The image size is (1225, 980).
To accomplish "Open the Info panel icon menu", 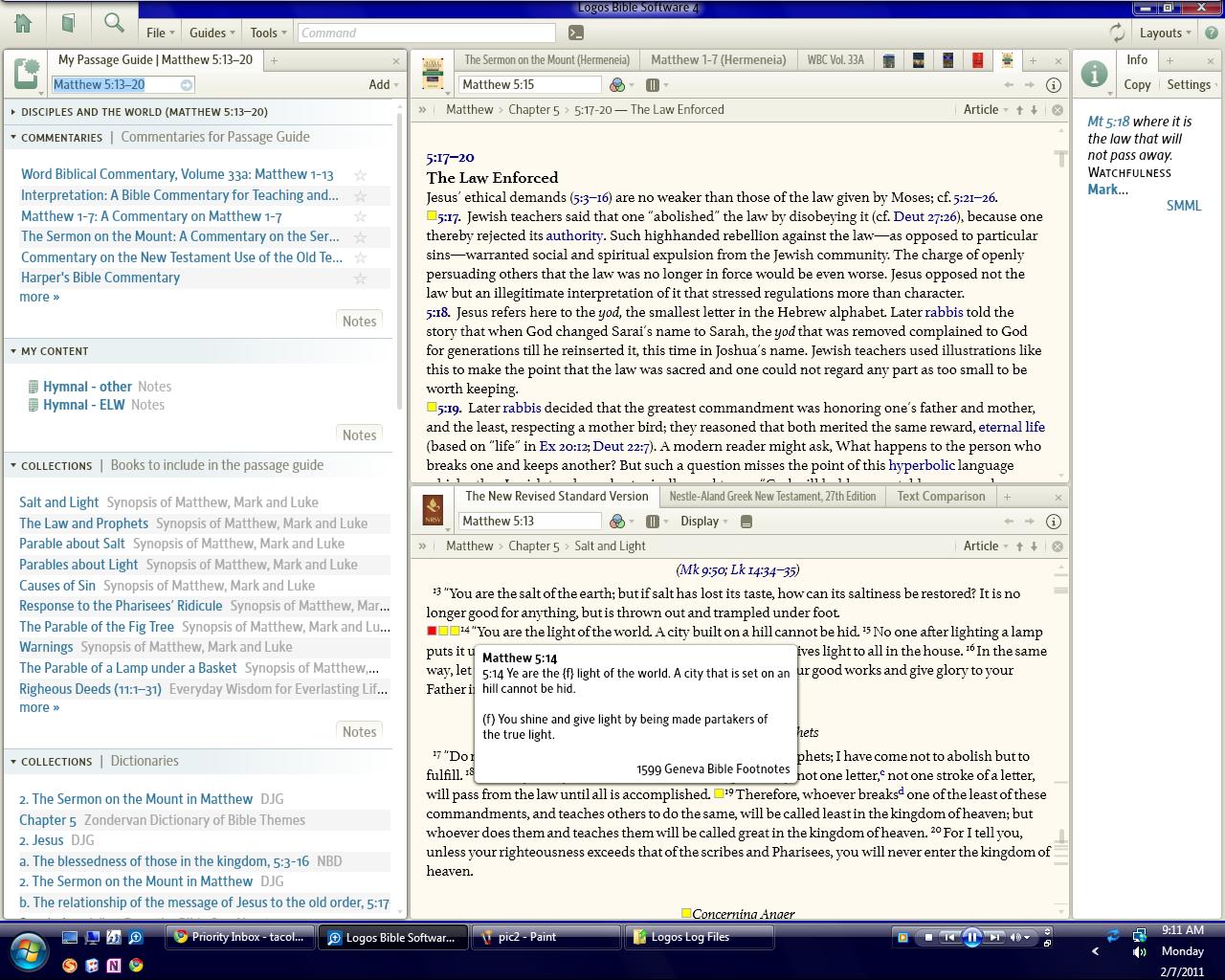I will pos(1094,74).
